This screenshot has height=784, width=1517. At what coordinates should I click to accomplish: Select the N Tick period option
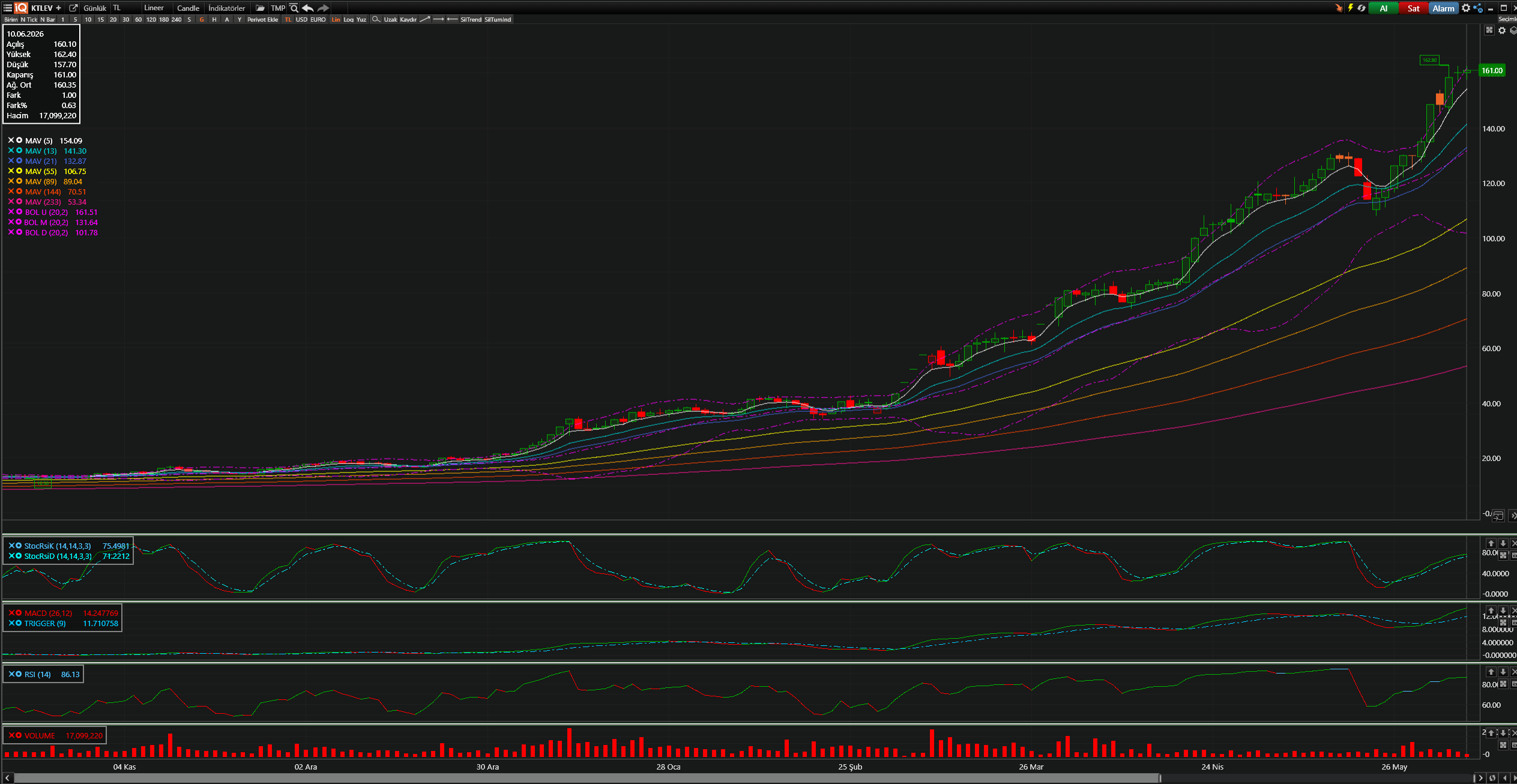[x=29, y=19]
